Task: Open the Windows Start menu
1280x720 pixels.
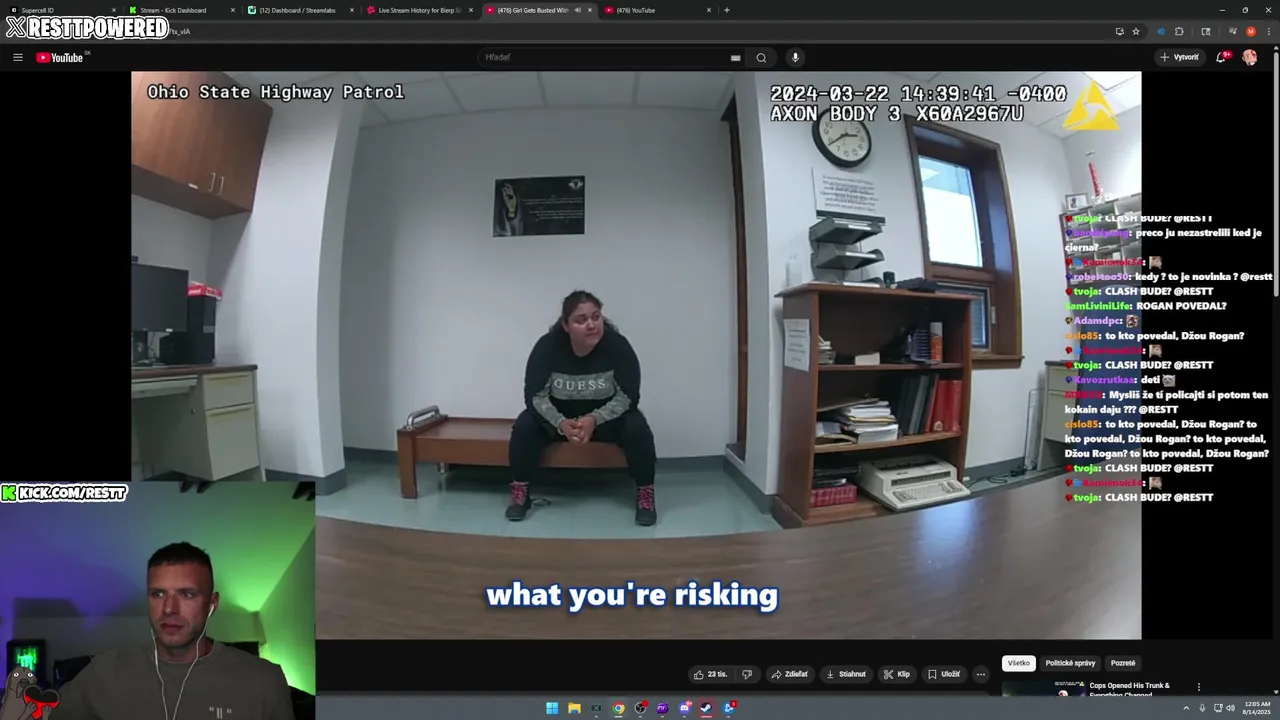Action: coord(552,708)
